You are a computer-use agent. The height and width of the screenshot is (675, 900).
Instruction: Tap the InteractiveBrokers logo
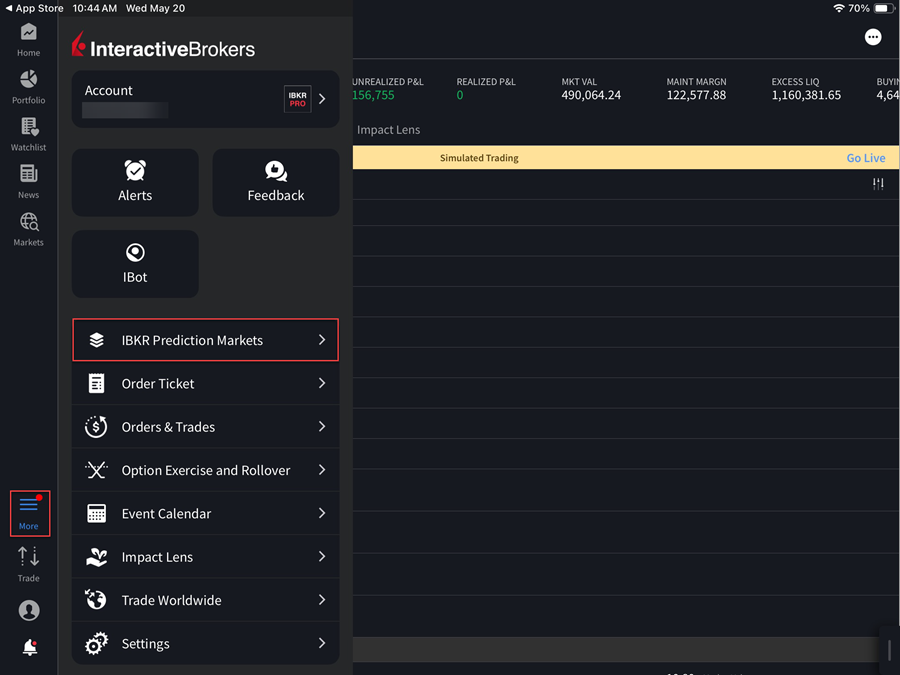point(163,45)
